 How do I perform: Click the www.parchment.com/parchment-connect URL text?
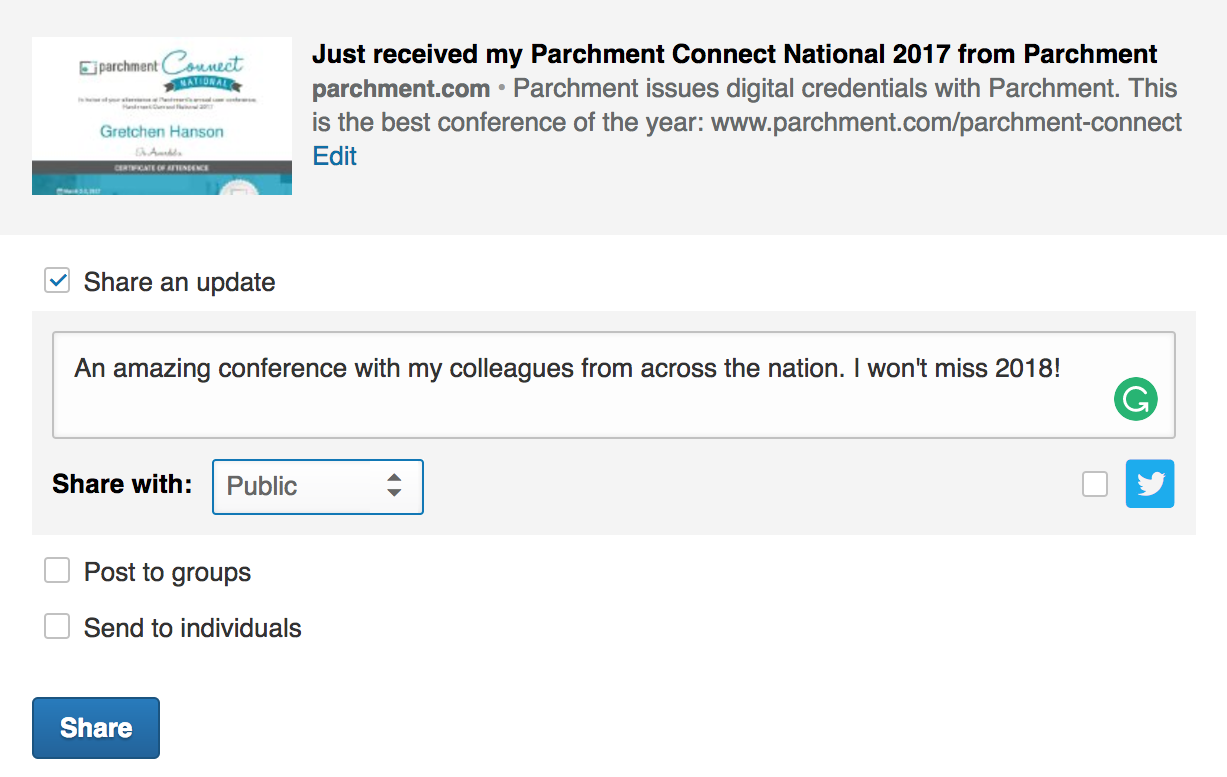(946, 123)
